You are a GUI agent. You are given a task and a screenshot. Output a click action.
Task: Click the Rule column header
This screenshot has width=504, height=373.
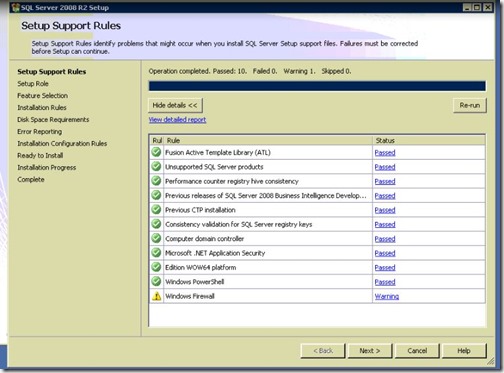[268, 140]
